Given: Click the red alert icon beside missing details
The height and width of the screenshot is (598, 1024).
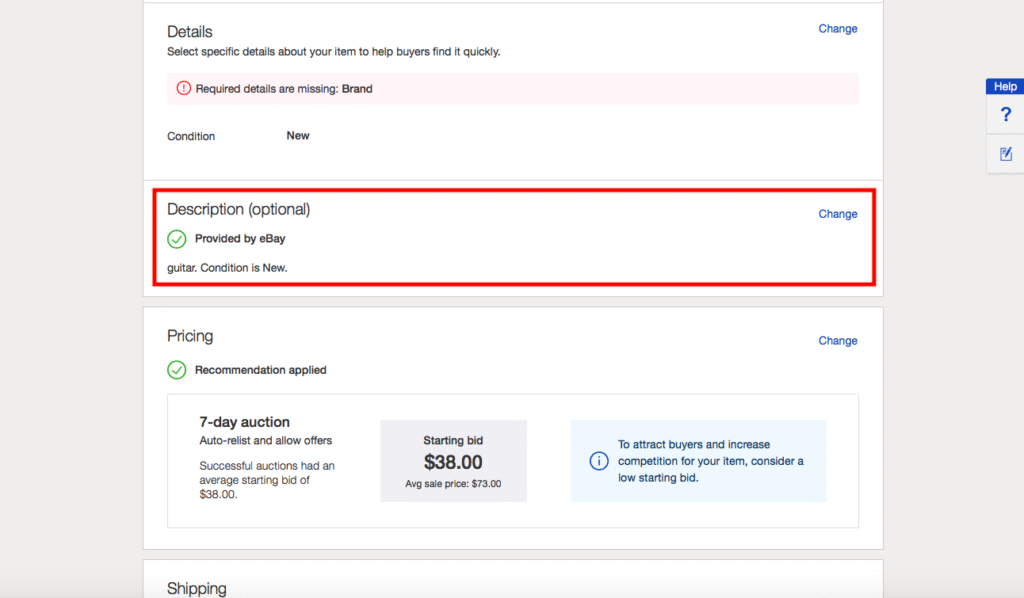Looking at the screenshot, I should [x=183, y=89].
